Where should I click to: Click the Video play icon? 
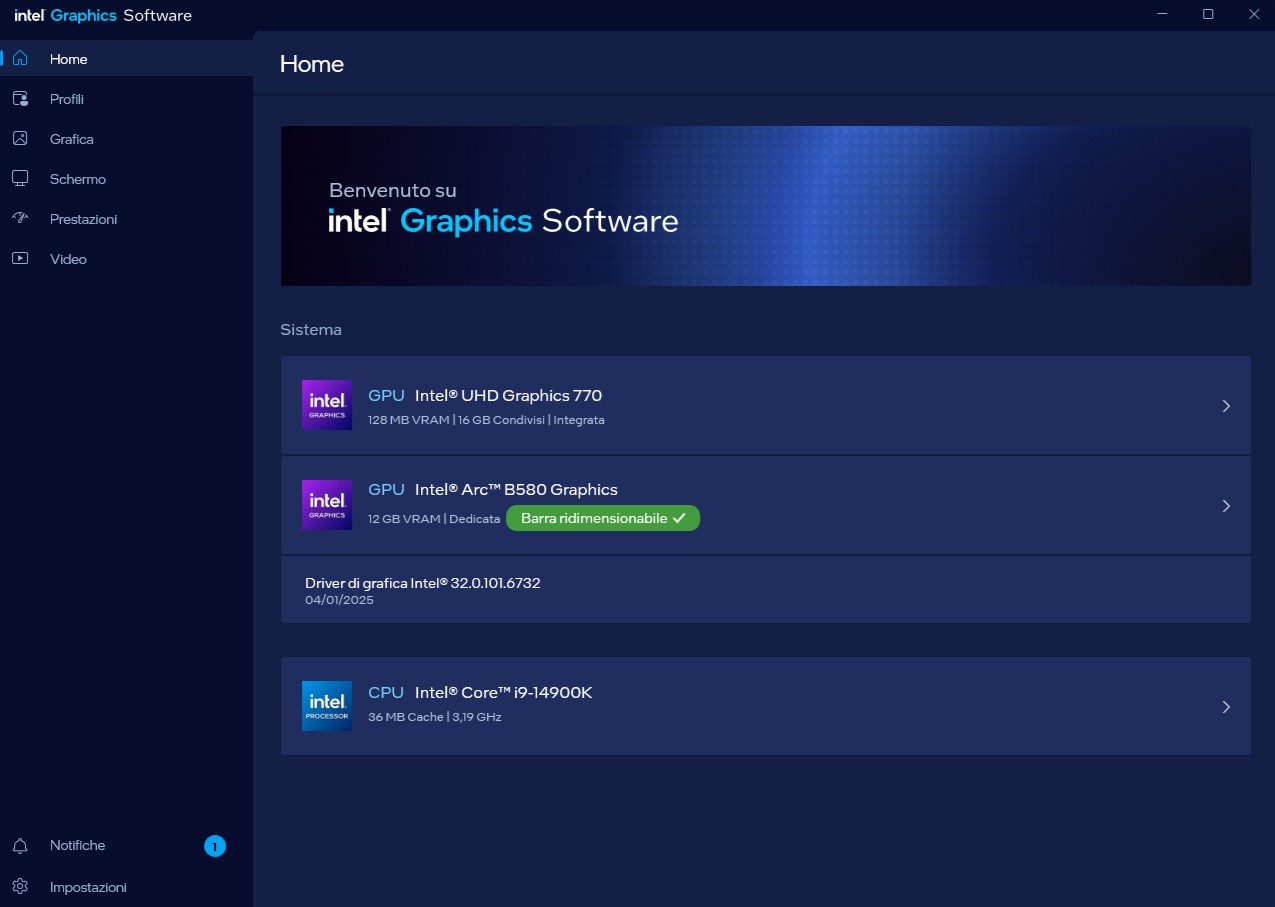[20, 259]
